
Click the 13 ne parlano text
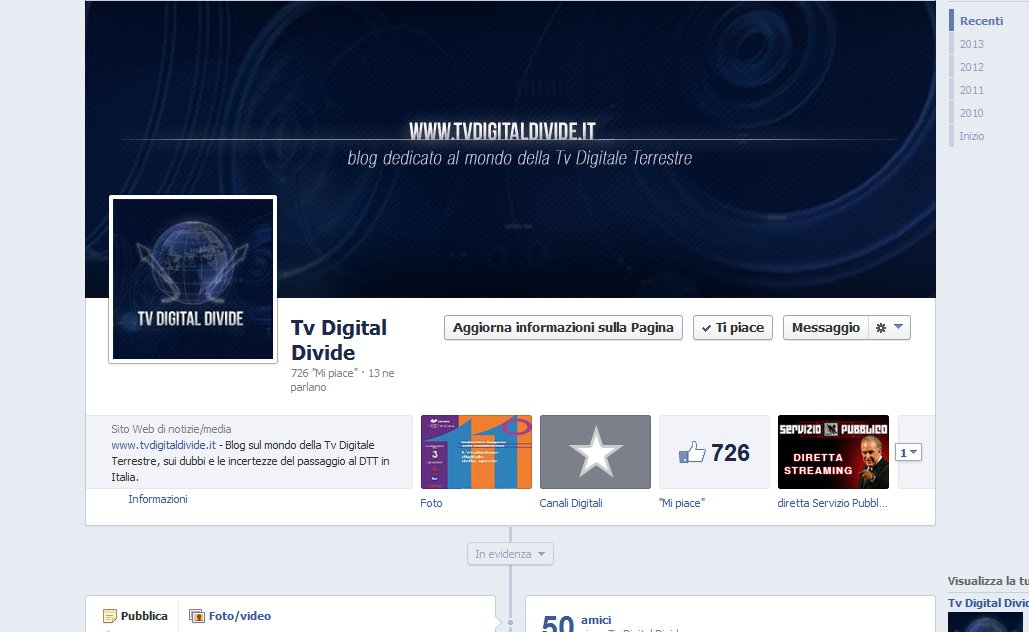[343, 380]
